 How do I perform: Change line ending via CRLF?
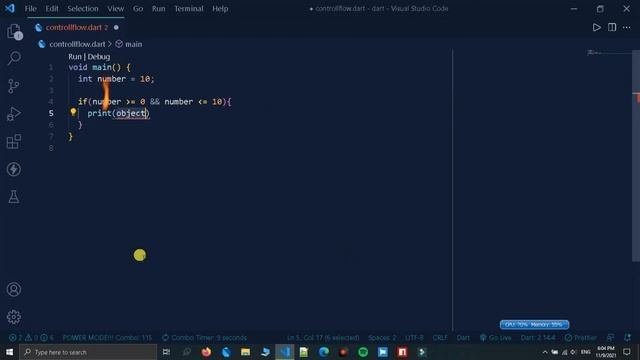(x=440, y=338)
